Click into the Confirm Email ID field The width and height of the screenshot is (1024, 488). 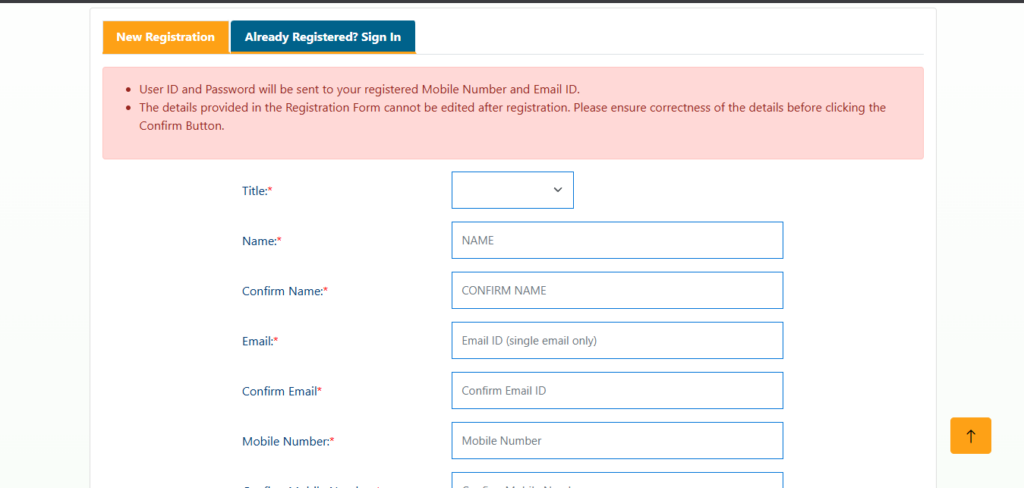coord(617,390)
